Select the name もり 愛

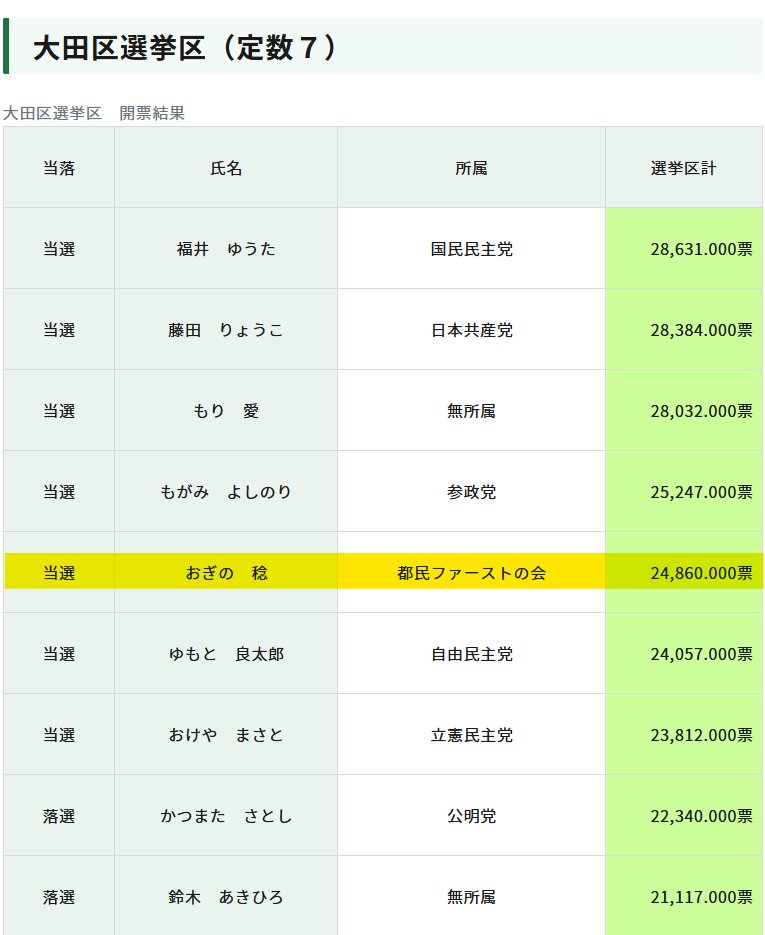pos(226,411)
